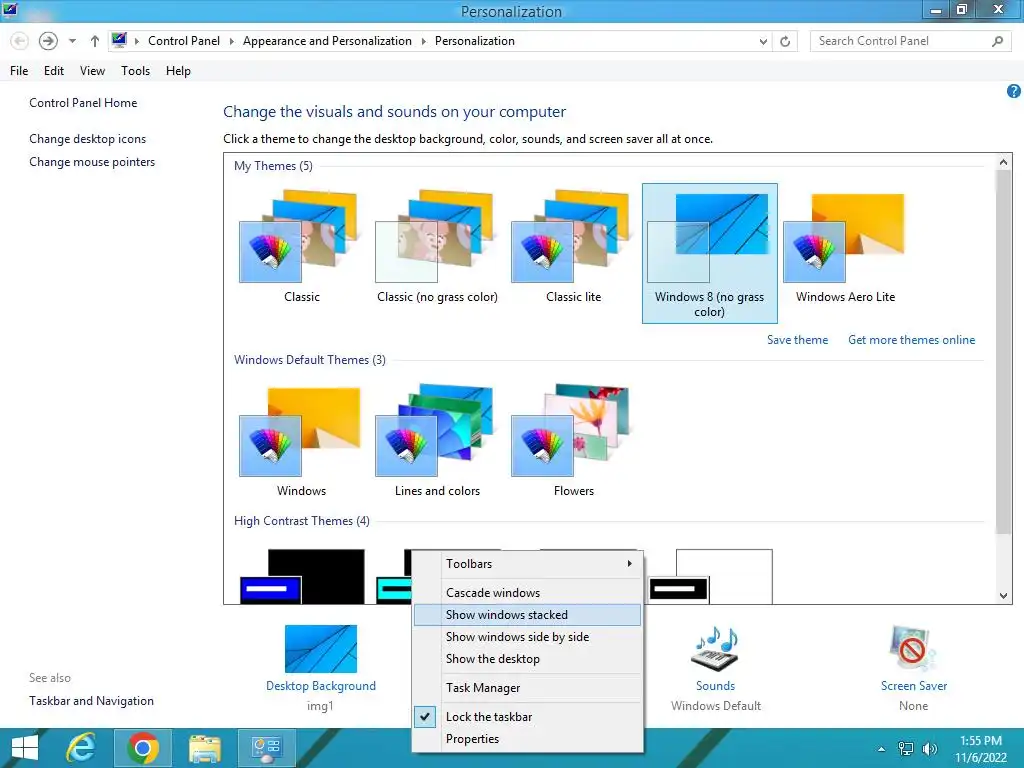Screen dimensions: 1024x768
Task: Show hidden tray icons arrow
Action: pos(881,749)
